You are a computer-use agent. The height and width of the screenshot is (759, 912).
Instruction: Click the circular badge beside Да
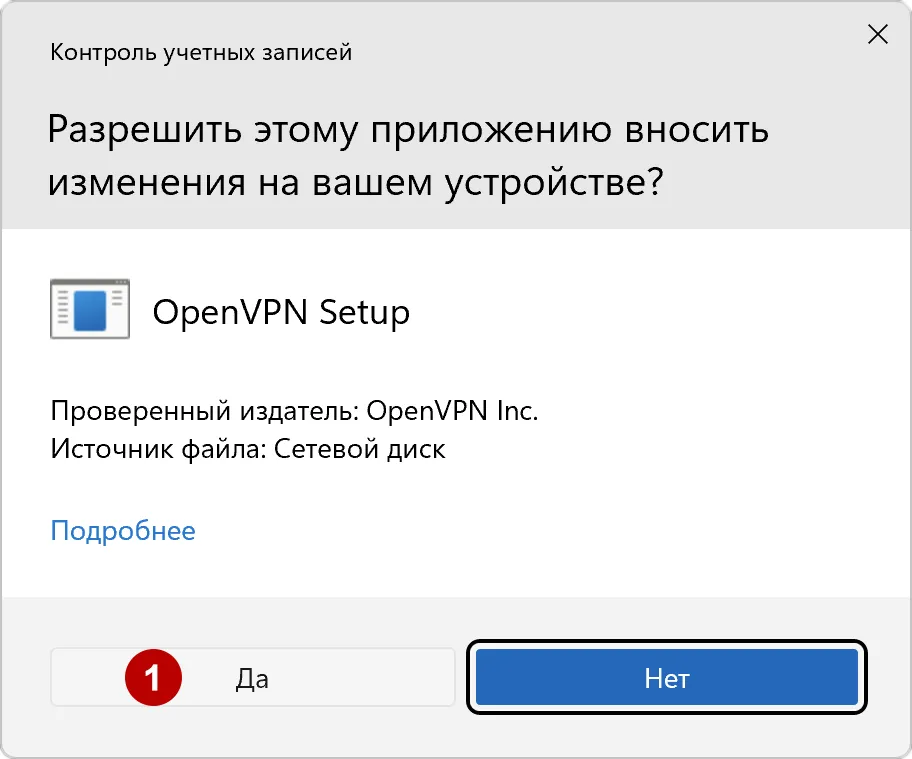pos(154,677)
